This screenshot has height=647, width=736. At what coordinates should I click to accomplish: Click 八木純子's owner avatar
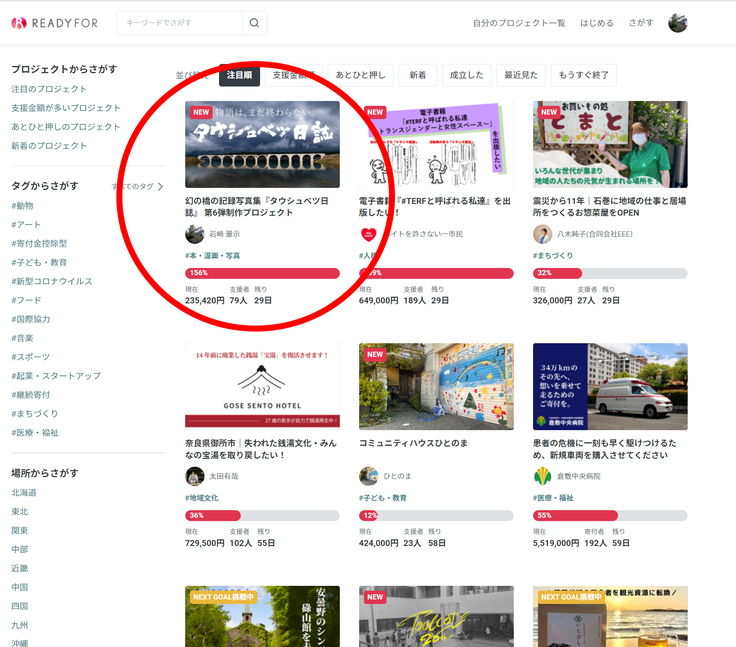pyautogui.click(x=542, y=234)
